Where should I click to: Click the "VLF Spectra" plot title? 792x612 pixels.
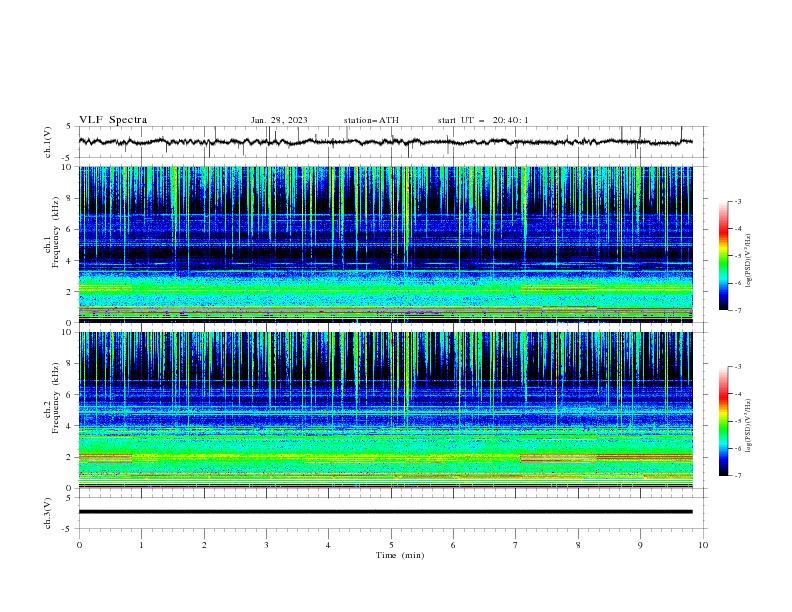coord(113,120)
